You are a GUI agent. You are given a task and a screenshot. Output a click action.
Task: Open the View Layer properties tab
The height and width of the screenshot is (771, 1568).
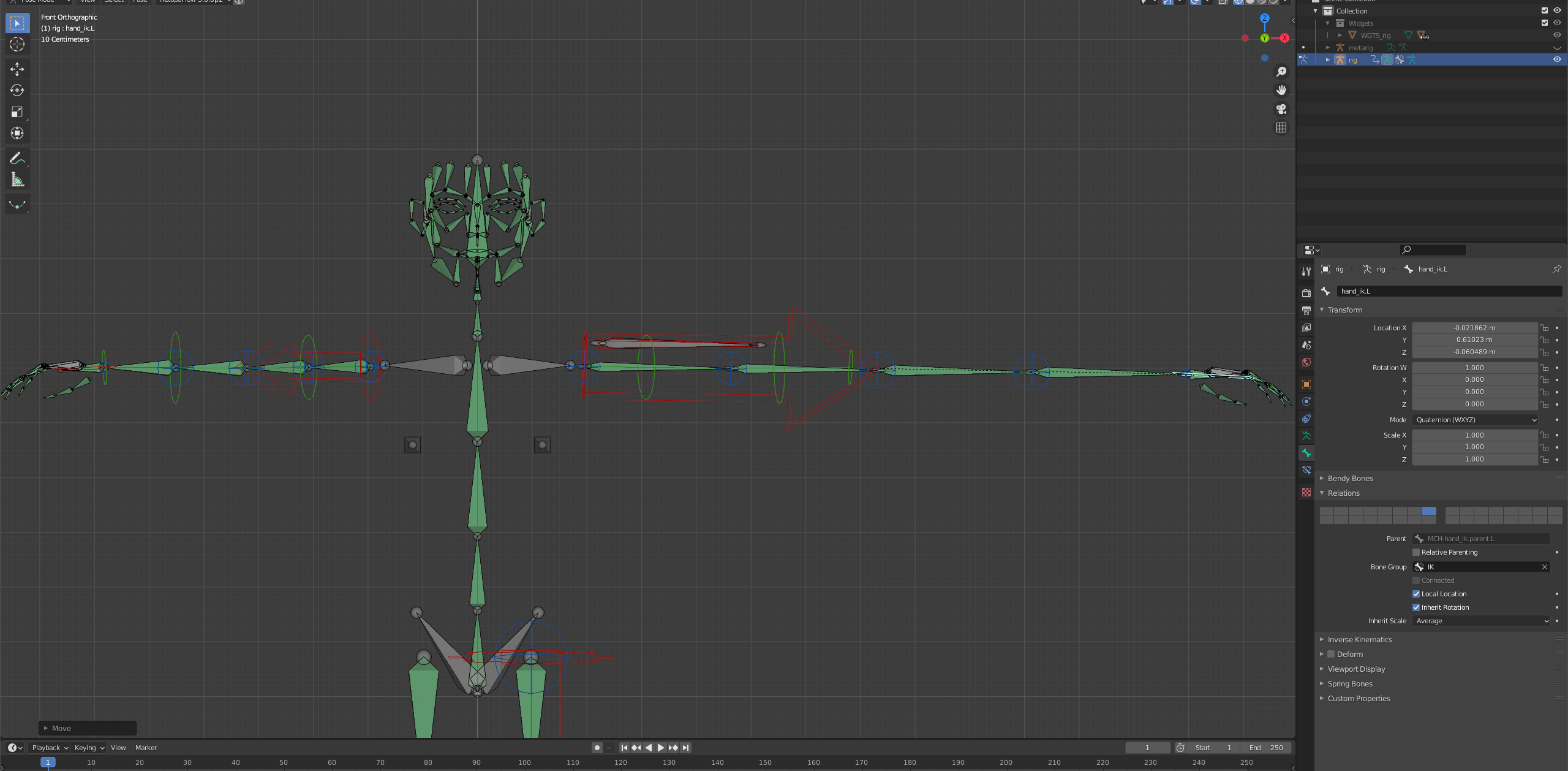pos(1306,328)
